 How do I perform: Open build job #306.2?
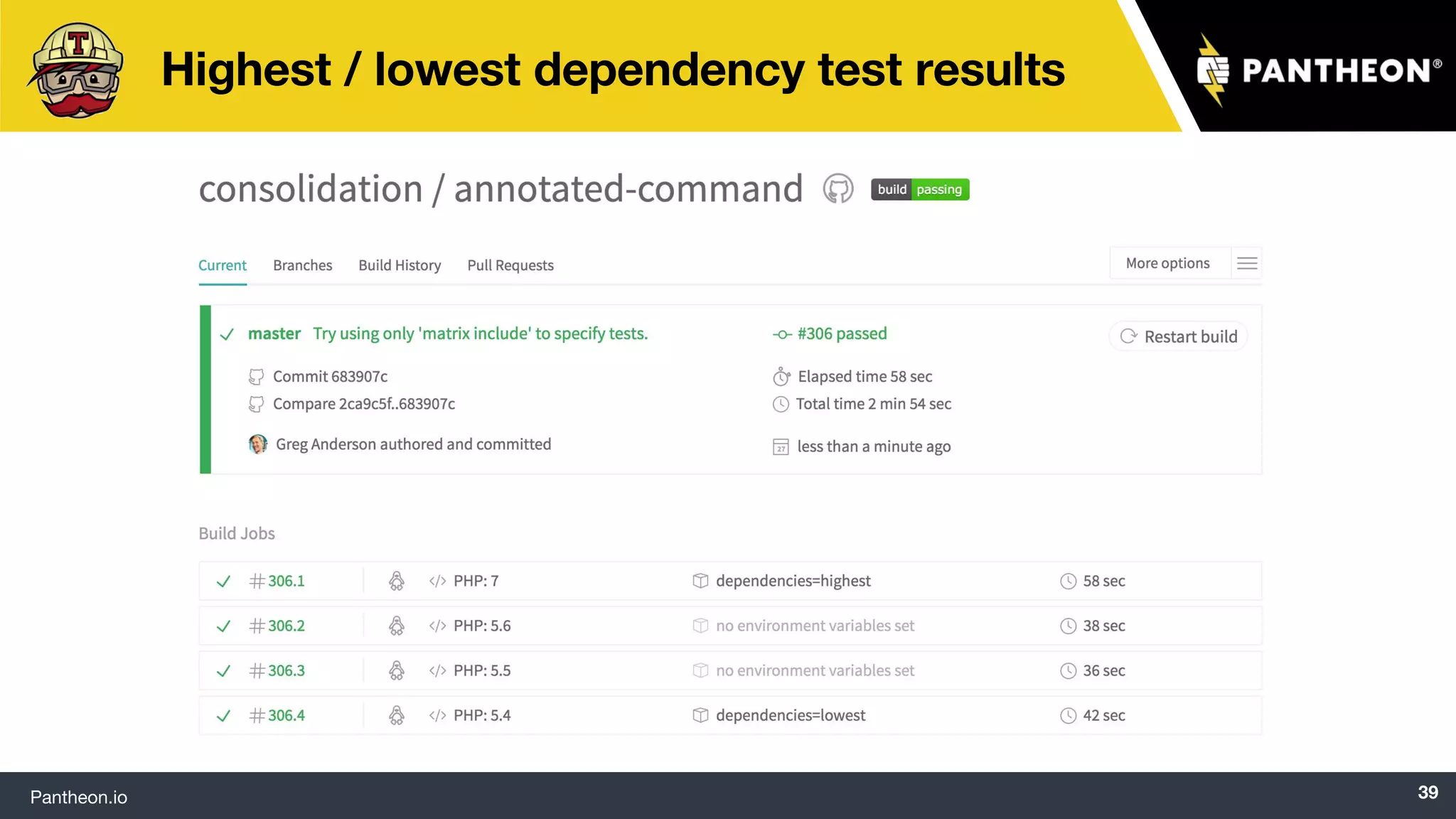click(x=287, y=626)
